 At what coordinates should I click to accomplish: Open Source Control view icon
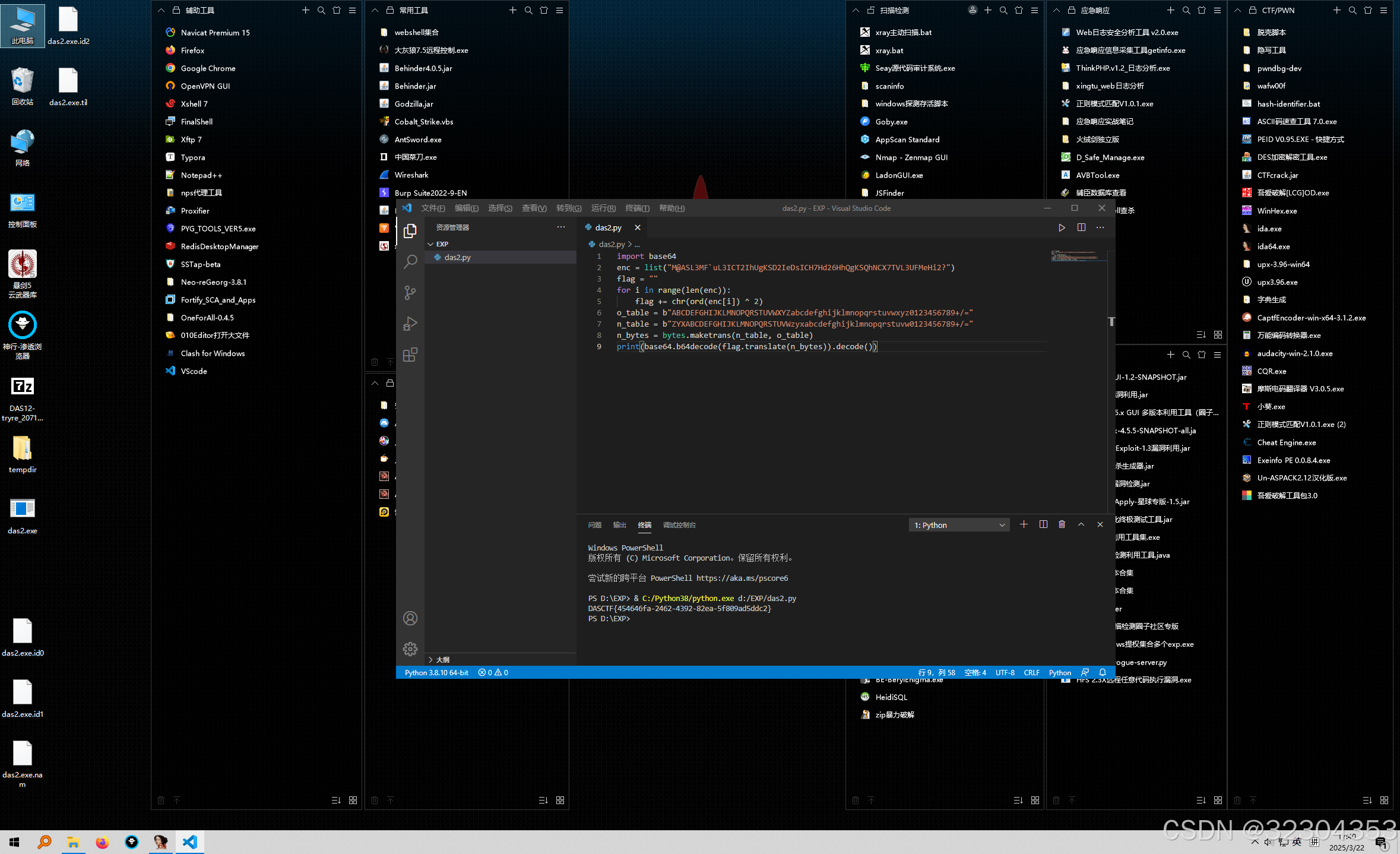pos(410,292)
